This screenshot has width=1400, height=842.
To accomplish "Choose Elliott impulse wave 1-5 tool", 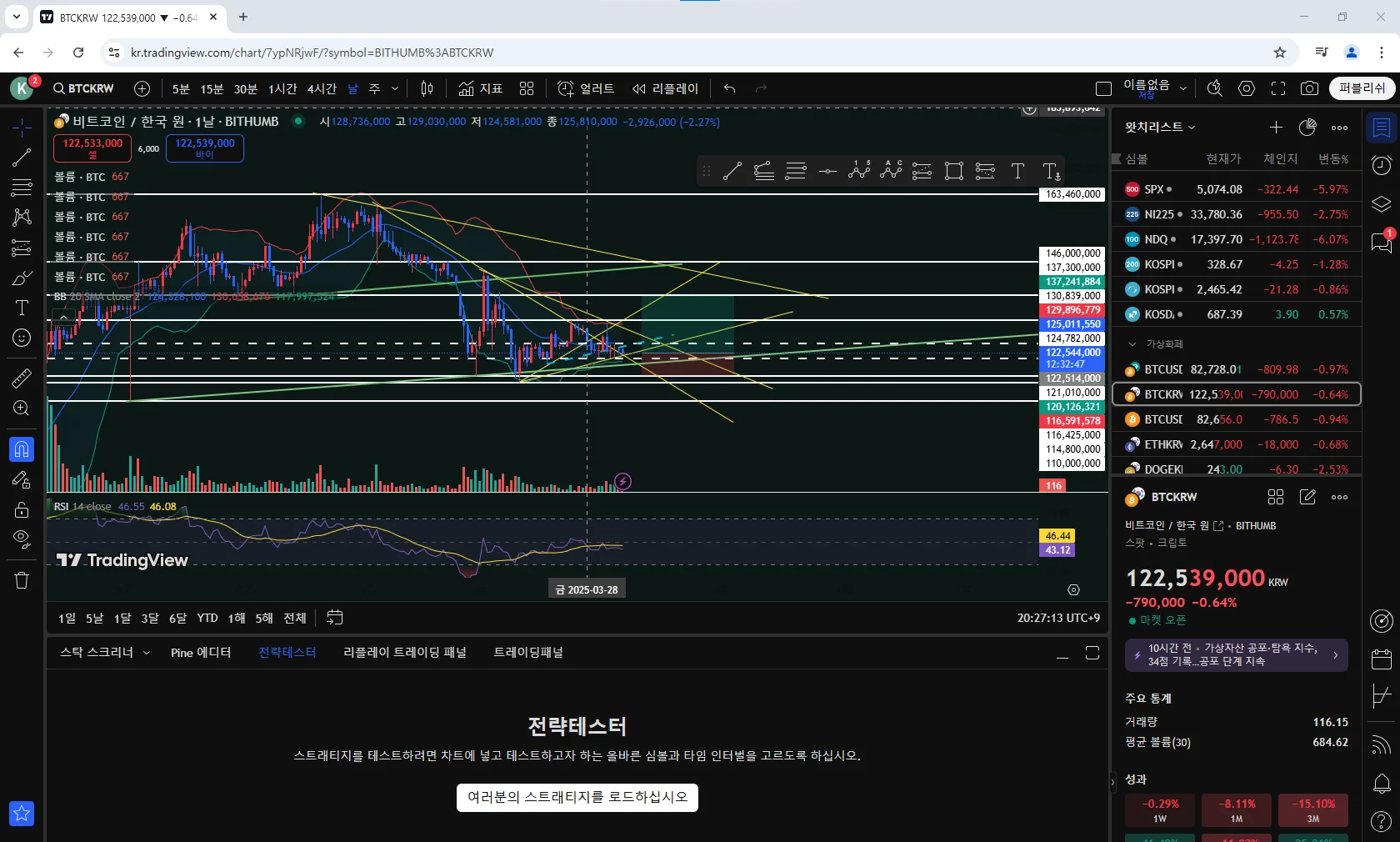I will pos(859,171).
